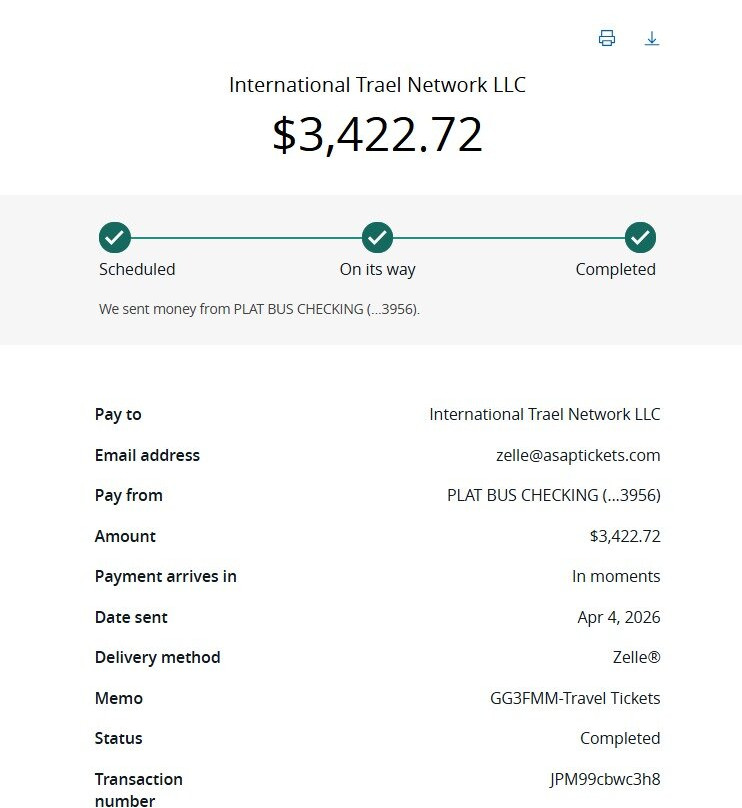Click the download icon
This screenshot has height=808, width=742.
click(x=652, y=38)
